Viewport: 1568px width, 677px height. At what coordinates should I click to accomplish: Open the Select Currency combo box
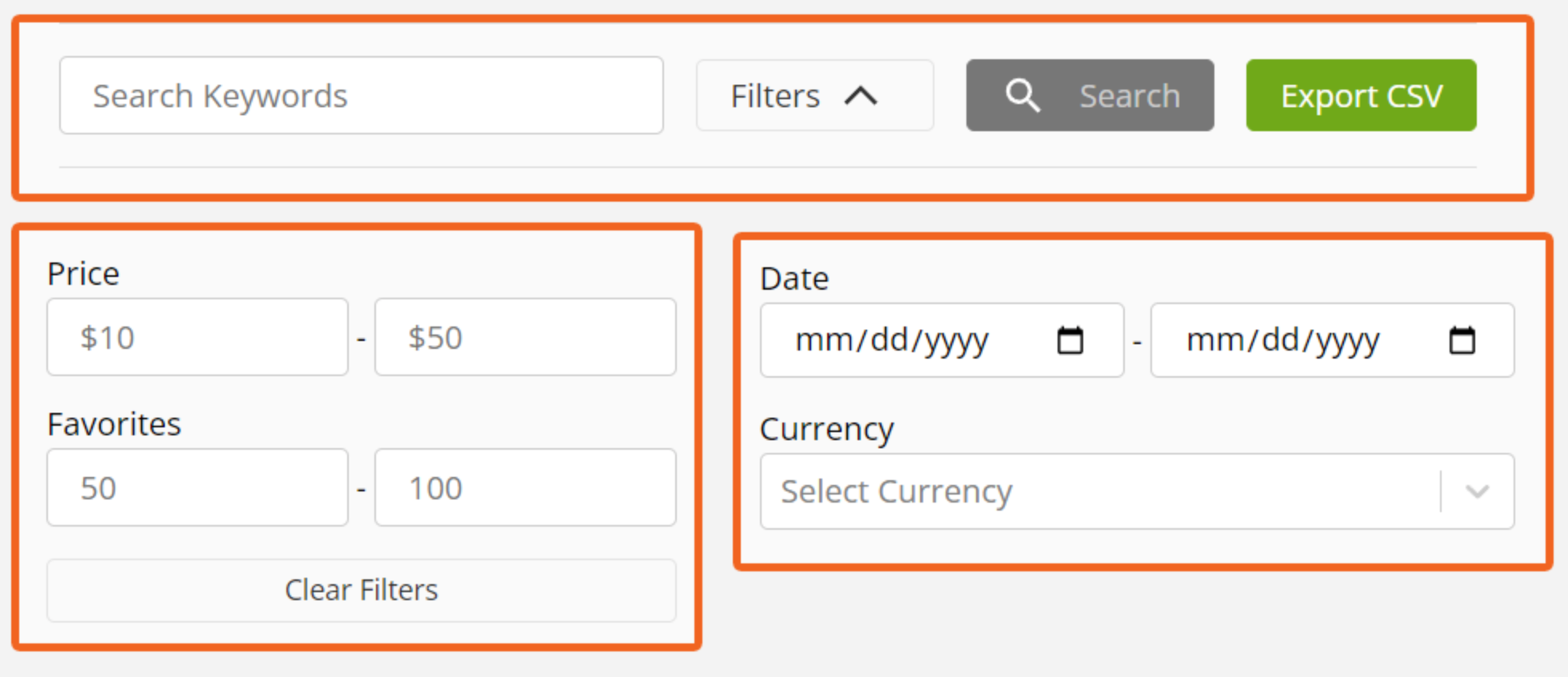(x=1137, y=491)
